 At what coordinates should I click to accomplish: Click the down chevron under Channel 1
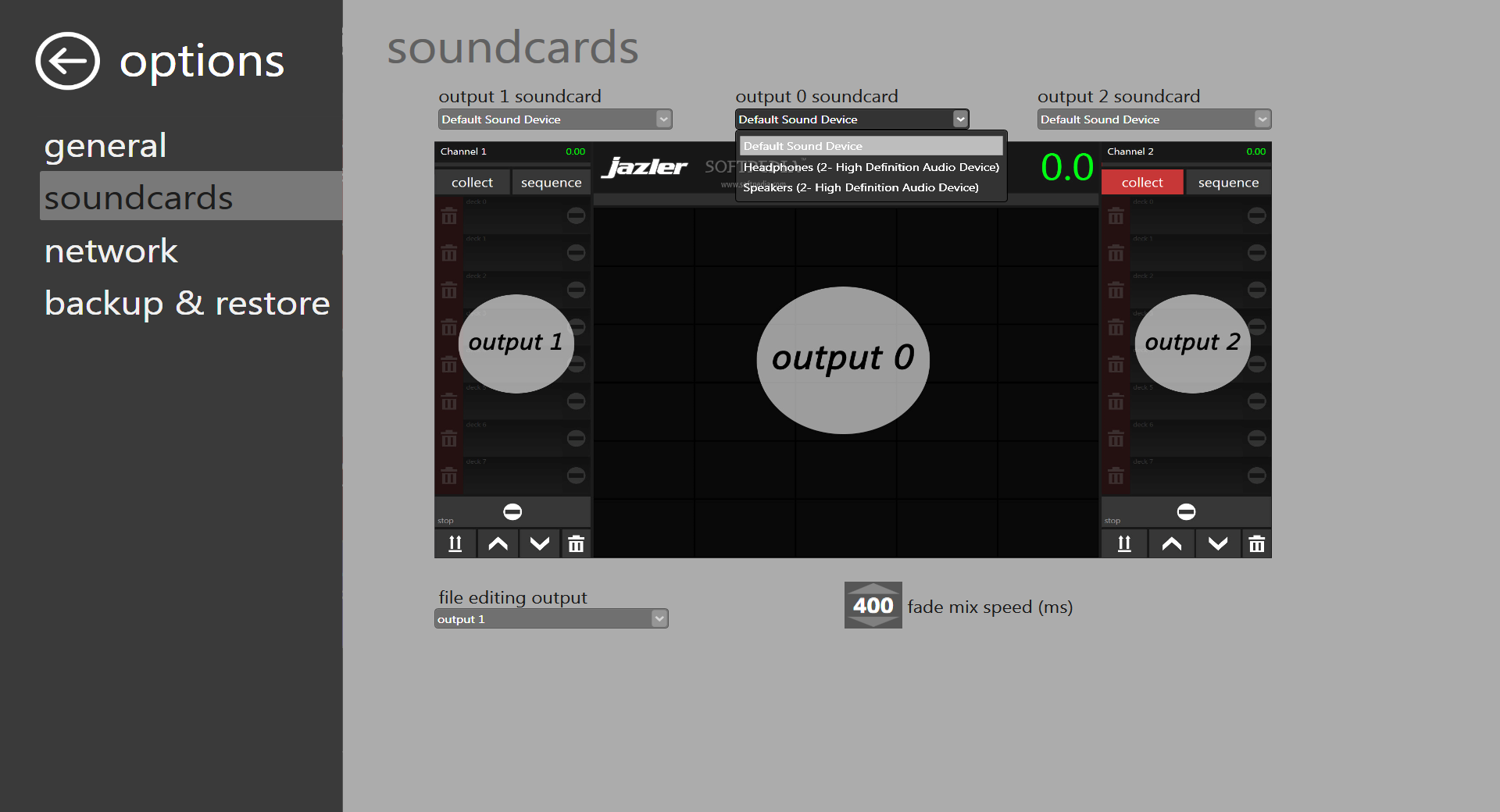tap(540, 543)
